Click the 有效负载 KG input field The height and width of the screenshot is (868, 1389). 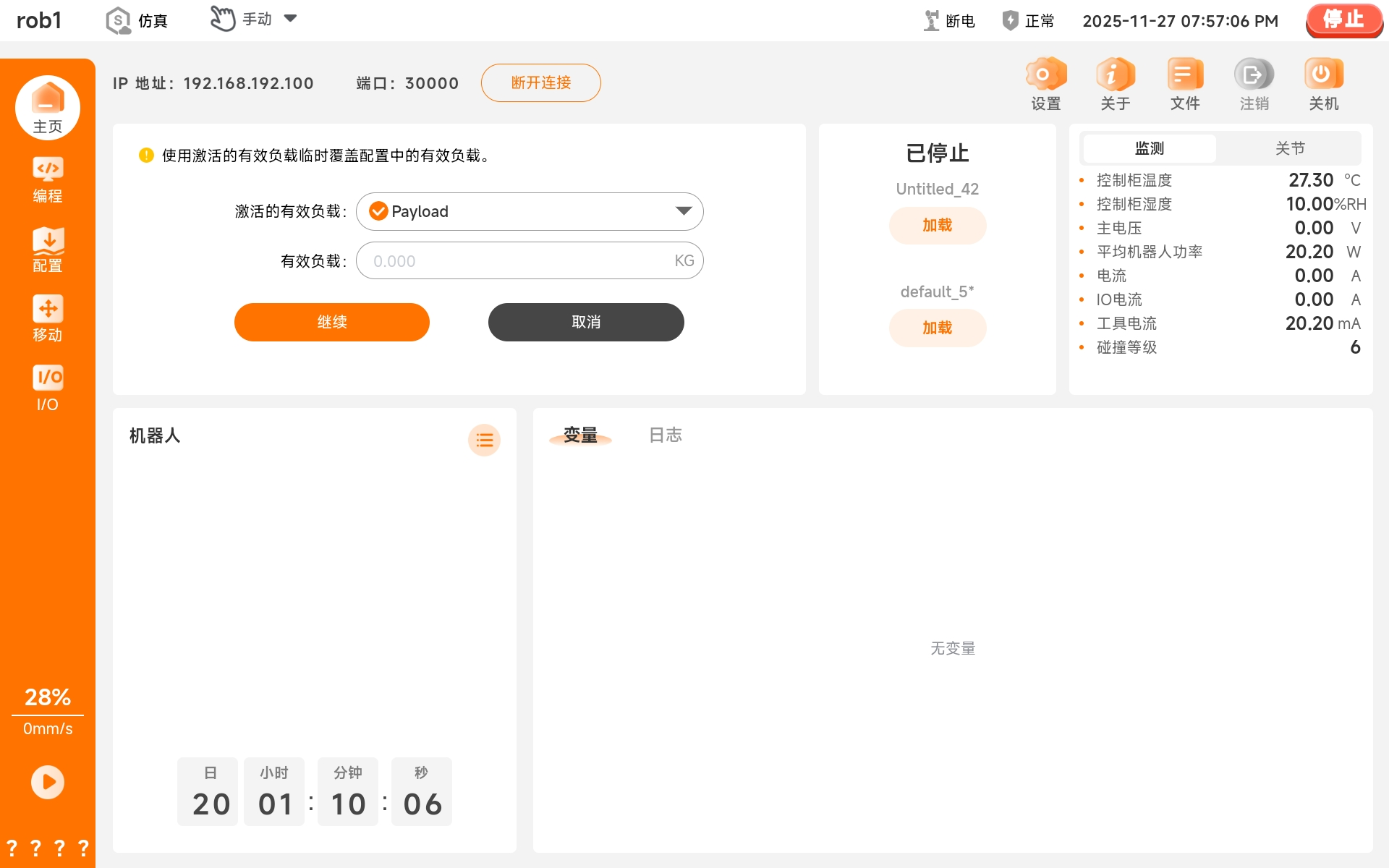pyautogui.click(x=521, y=261)
